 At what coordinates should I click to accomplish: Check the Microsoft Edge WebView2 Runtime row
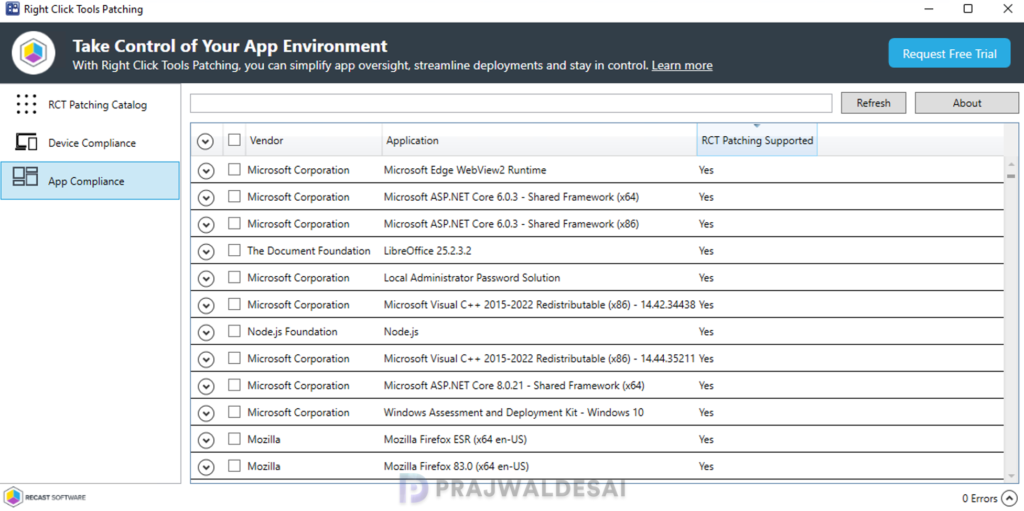pyautogui.click(x=234, y=170)
